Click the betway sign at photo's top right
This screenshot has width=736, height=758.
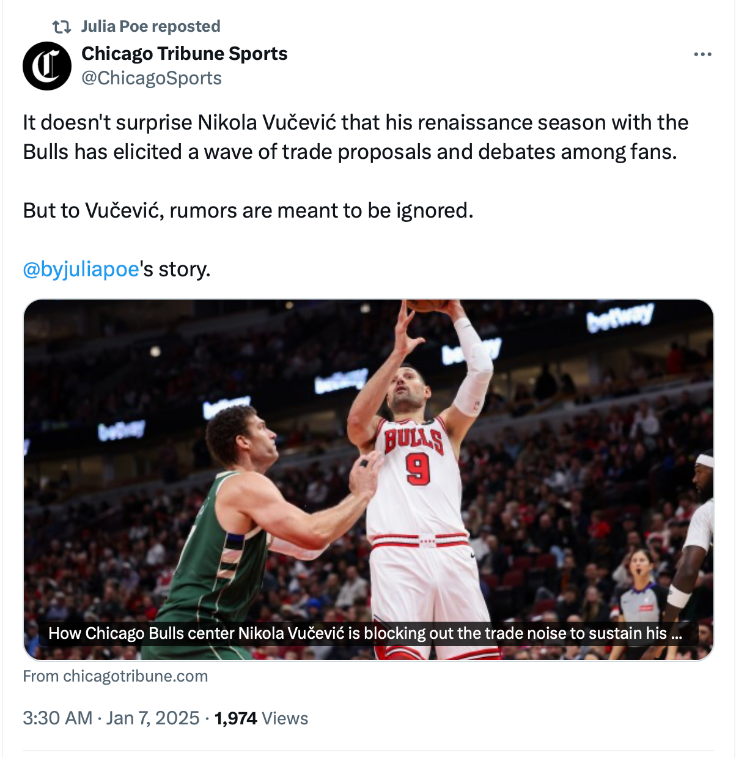tap(619, 319)
